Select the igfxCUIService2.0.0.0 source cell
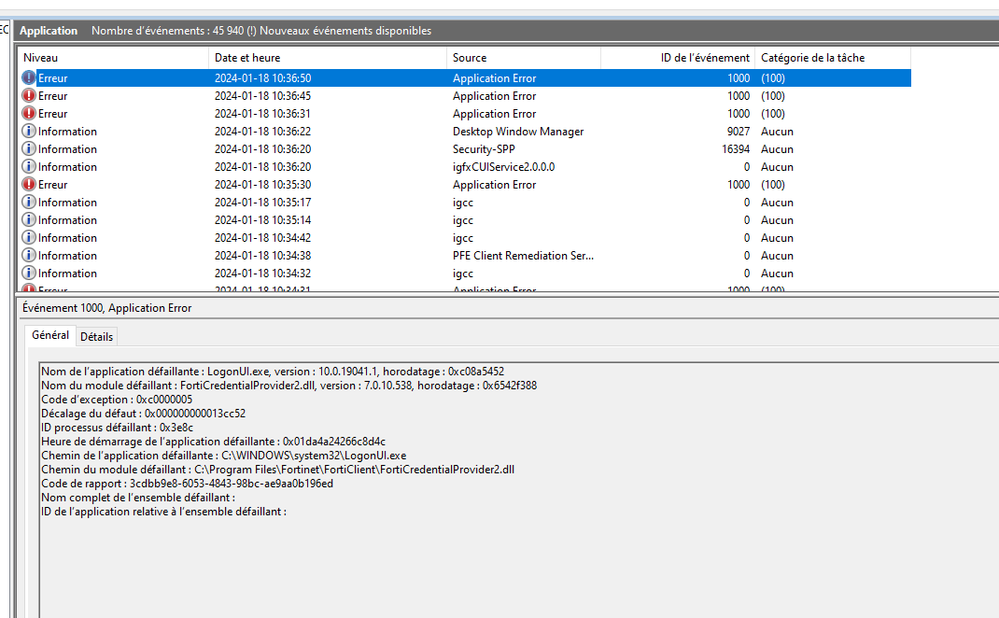The height and width of the screenshot is (618, 999). 503,167
